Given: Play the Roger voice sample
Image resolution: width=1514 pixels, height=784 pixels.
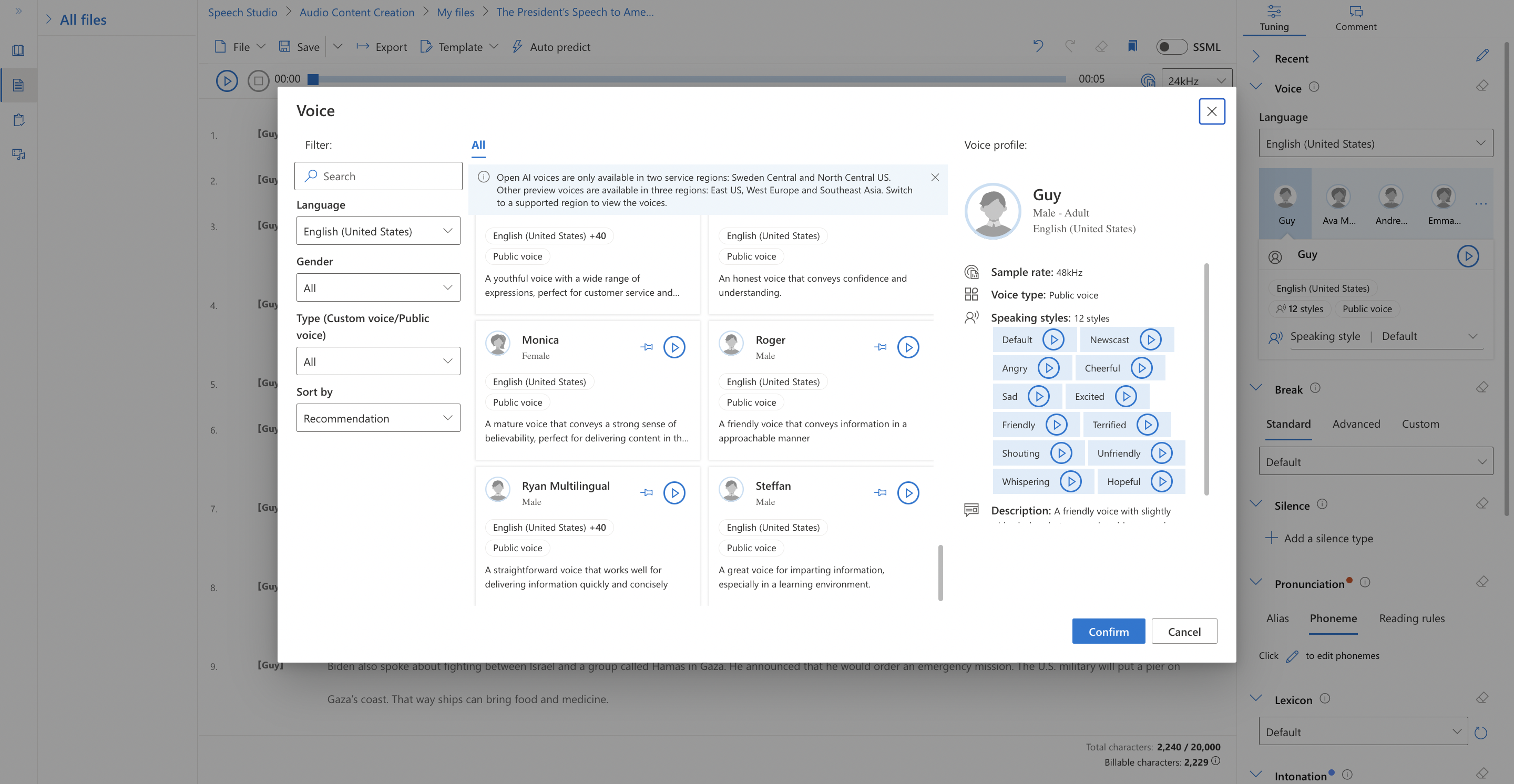Looking at the screenshot, I should (908, 347).
